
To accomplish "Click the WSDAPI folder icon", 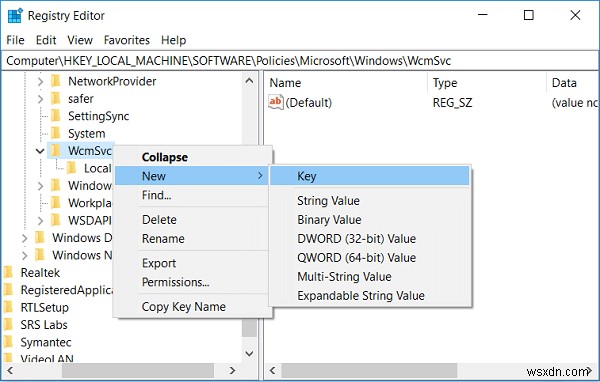I will [56, 220].
